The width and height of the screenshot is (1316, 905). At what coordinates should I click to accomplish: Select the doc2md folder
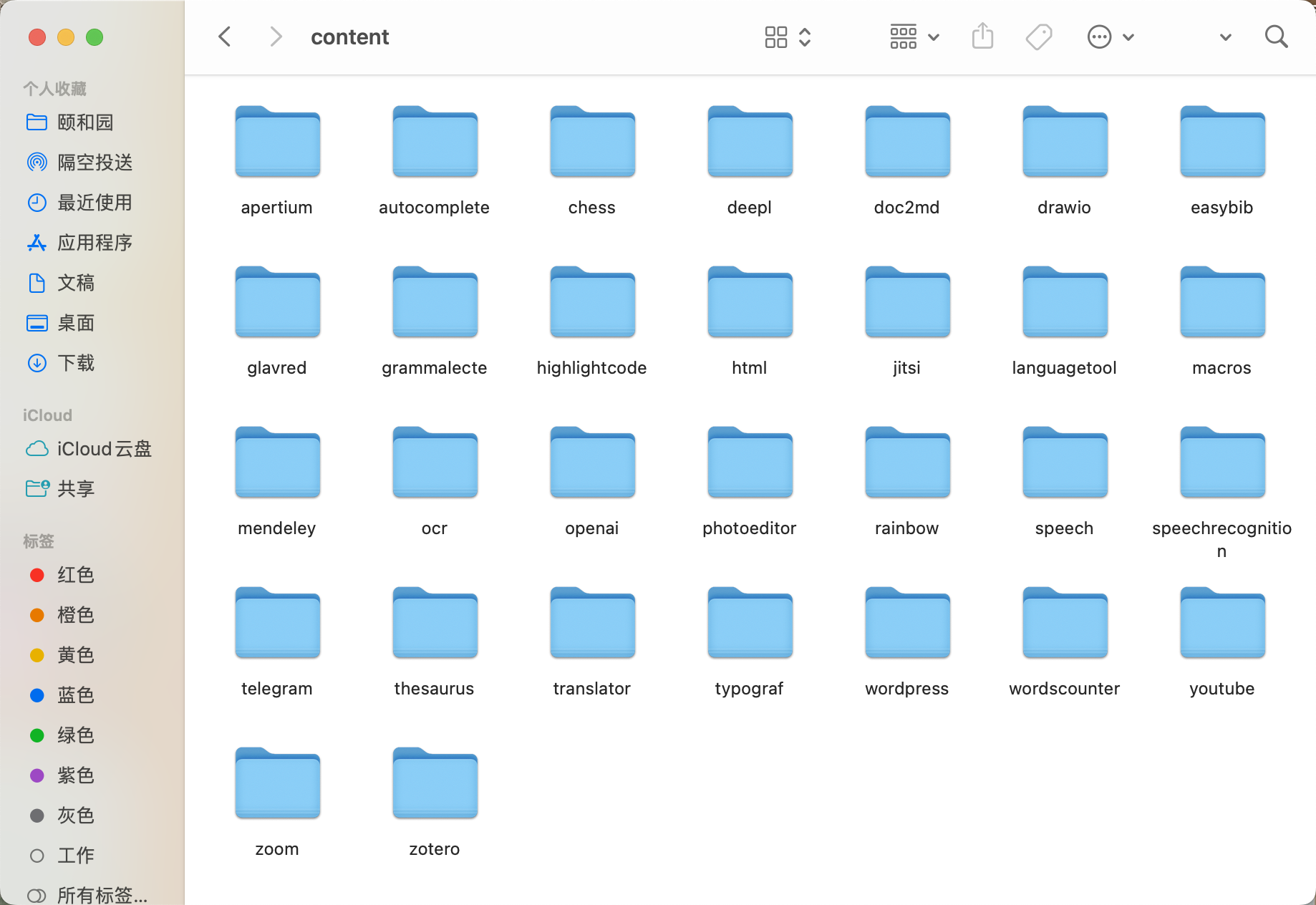pos(907,142)
